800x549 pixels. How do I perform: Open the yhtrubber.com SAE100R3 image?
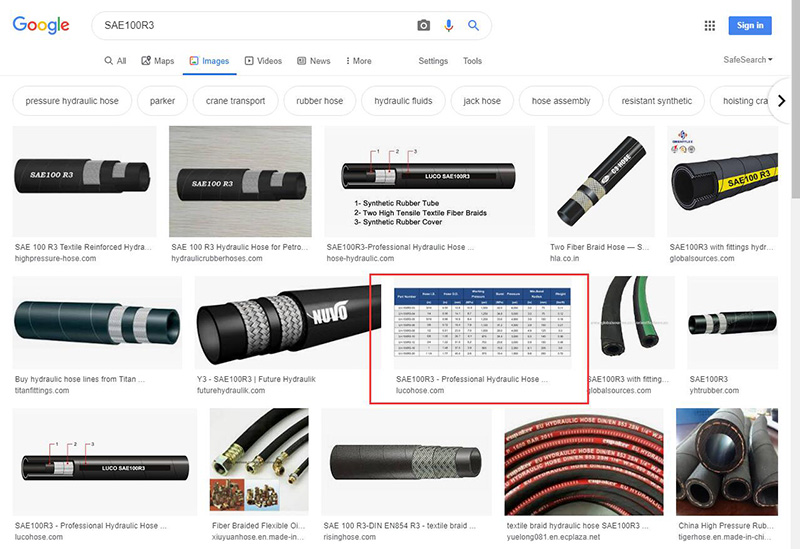[732, 322]
